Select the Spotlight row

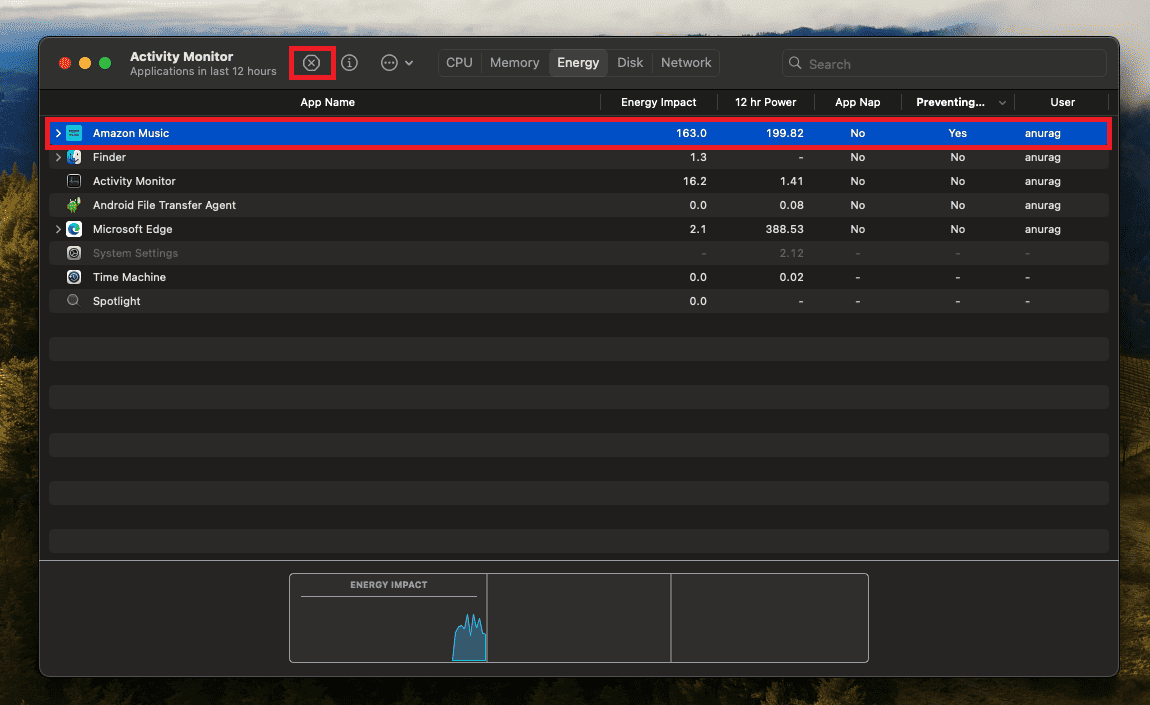pyautogui.click(x=579, y=301)
